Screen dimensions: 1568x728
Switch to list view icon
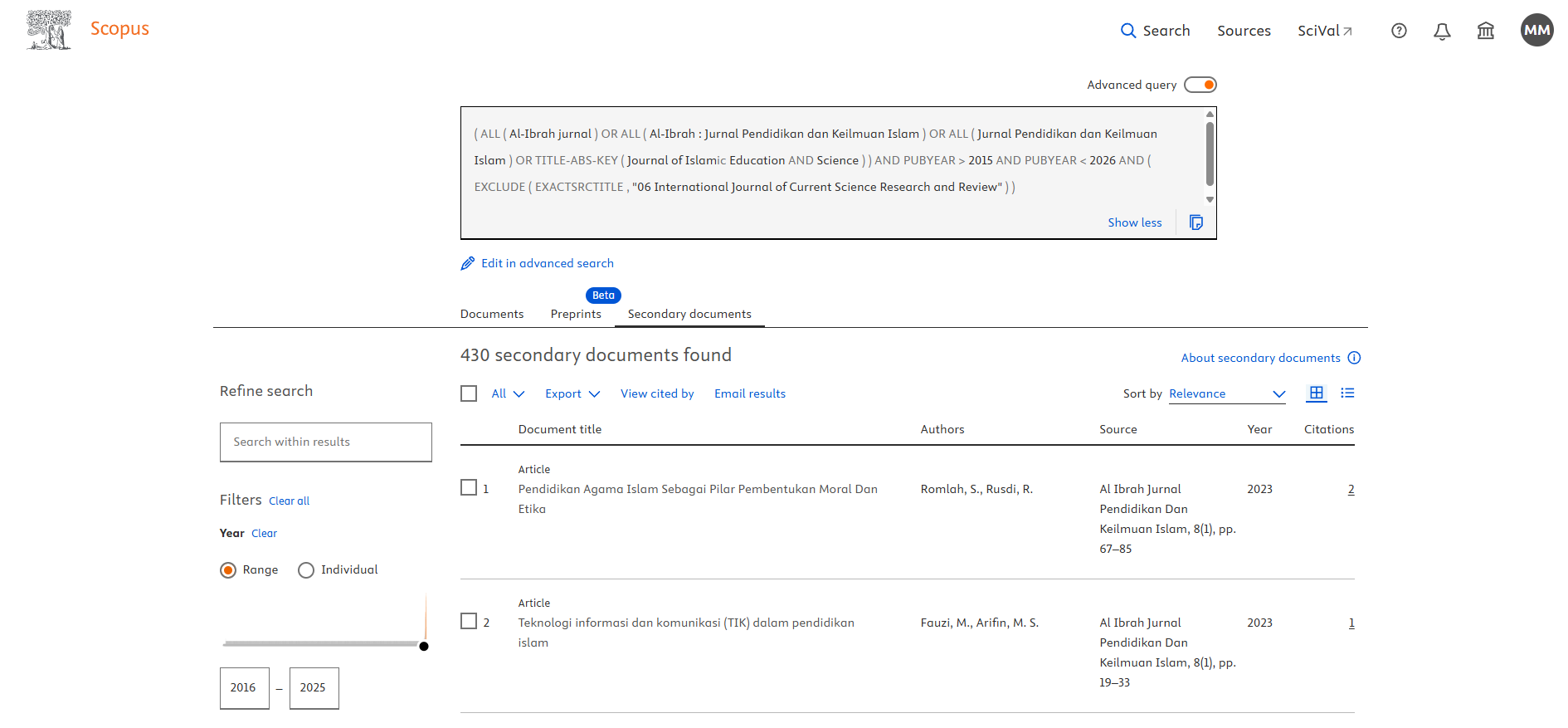(1347, 393)
